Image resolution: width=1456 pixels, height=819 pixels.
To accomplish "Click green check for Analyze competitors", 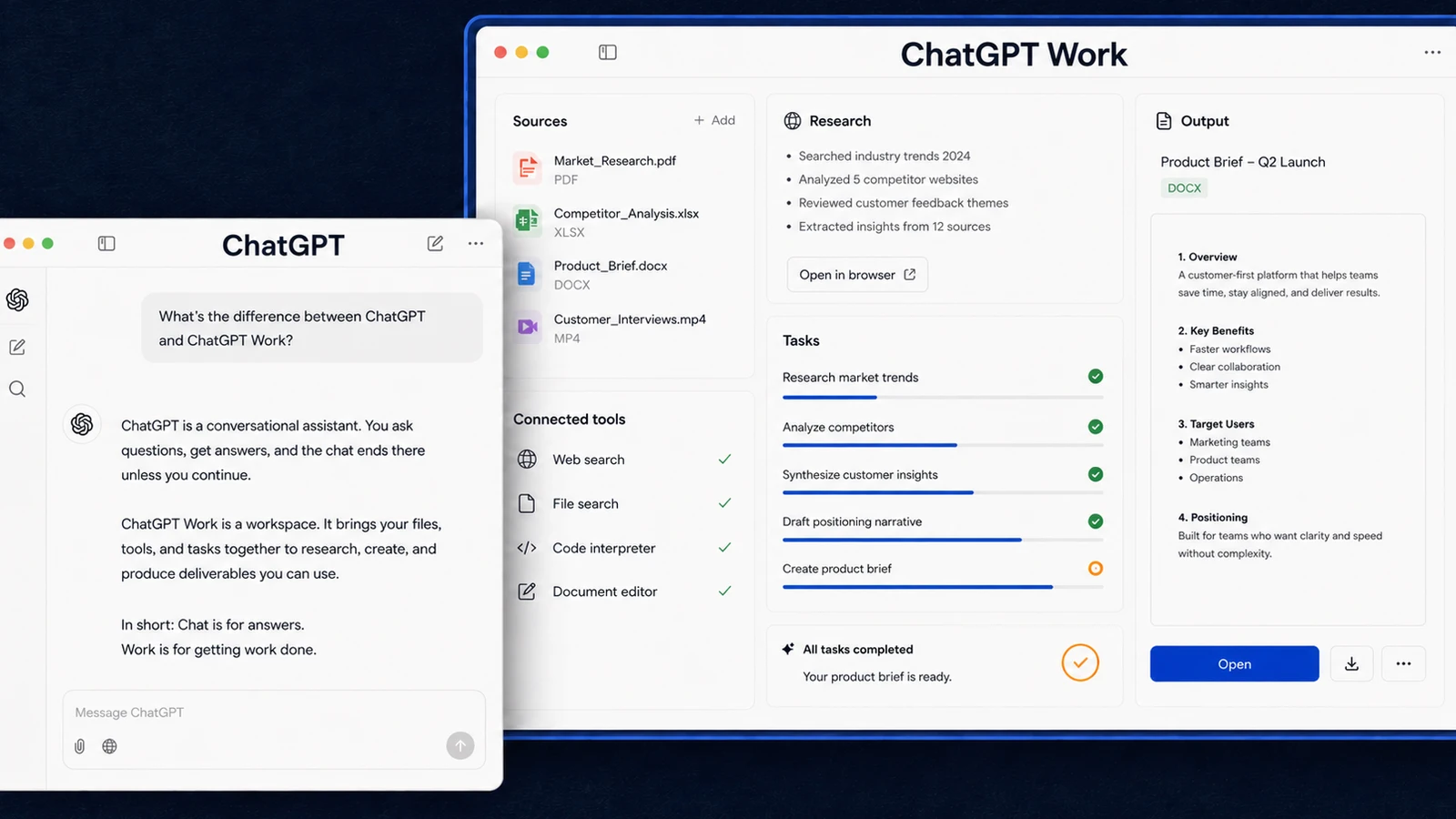I will (x=1096, y=427).
